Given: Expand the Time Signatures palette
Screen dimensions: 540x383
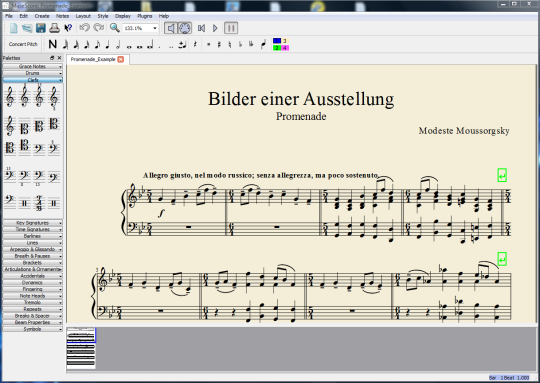Looking at the screenshot, I should pos(33,229).
